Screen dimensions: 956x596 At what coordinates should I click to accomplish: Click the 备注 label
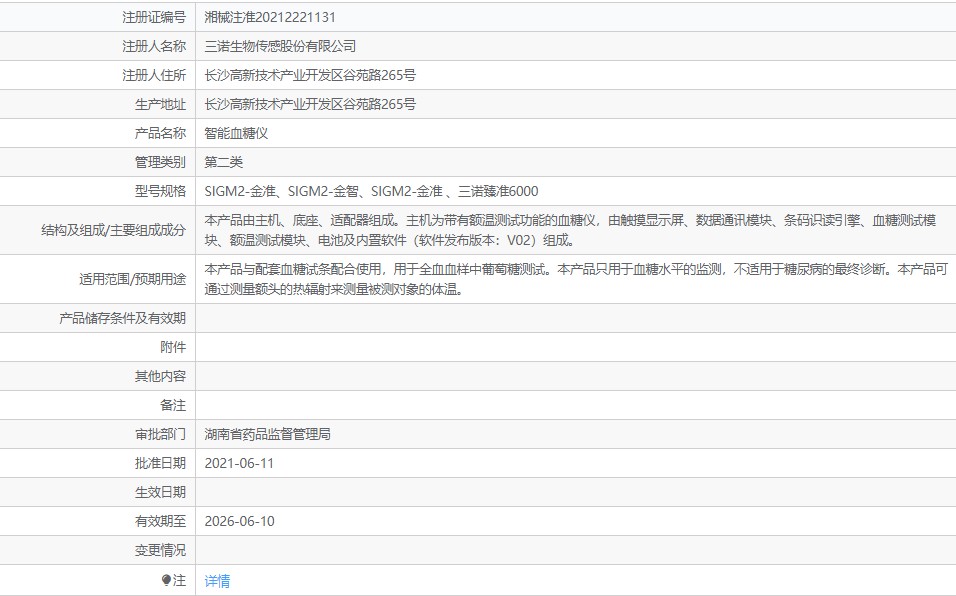[x=173, y=405]
